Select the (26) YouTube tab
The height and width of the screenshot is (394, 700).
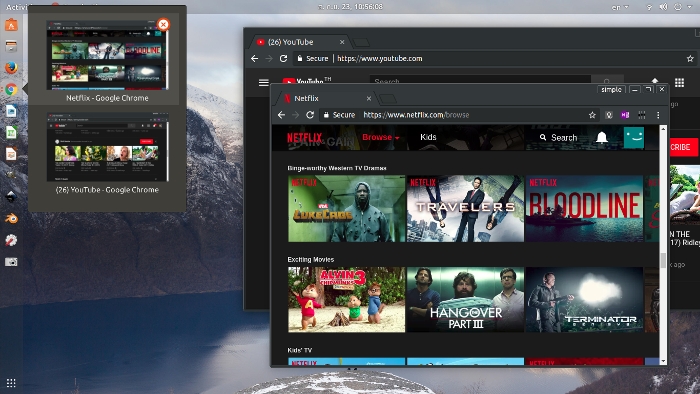pyautogui.click(x=299, y=42)
